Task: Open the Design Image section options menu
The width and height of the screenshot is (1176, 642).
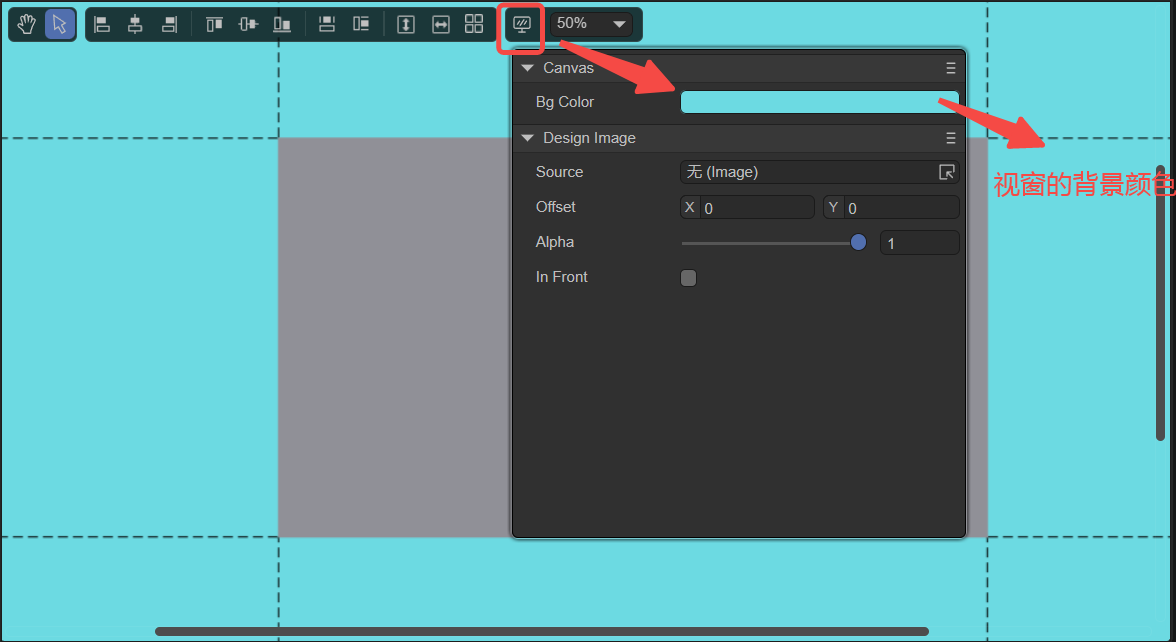Action: pyautogui.click(x=951, y=138)
